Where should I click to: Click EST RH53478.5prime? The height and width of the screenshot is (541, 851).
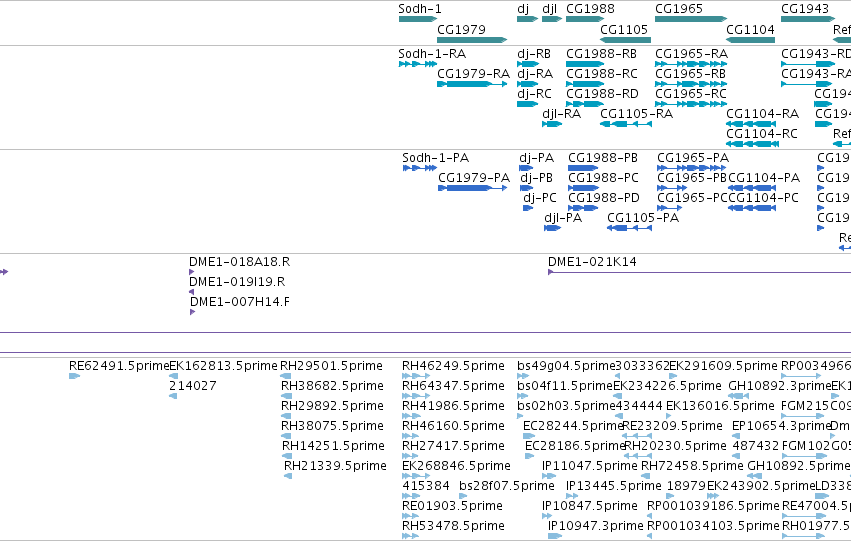point(453,527)
